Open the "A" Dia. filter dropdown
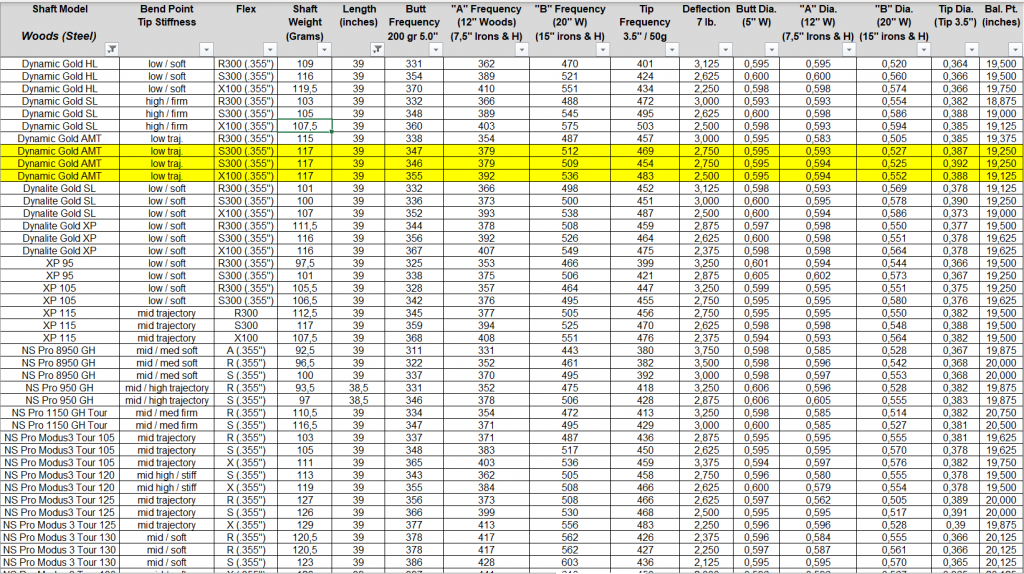The height and width of the screenshot is (574, 1024). 848,50
